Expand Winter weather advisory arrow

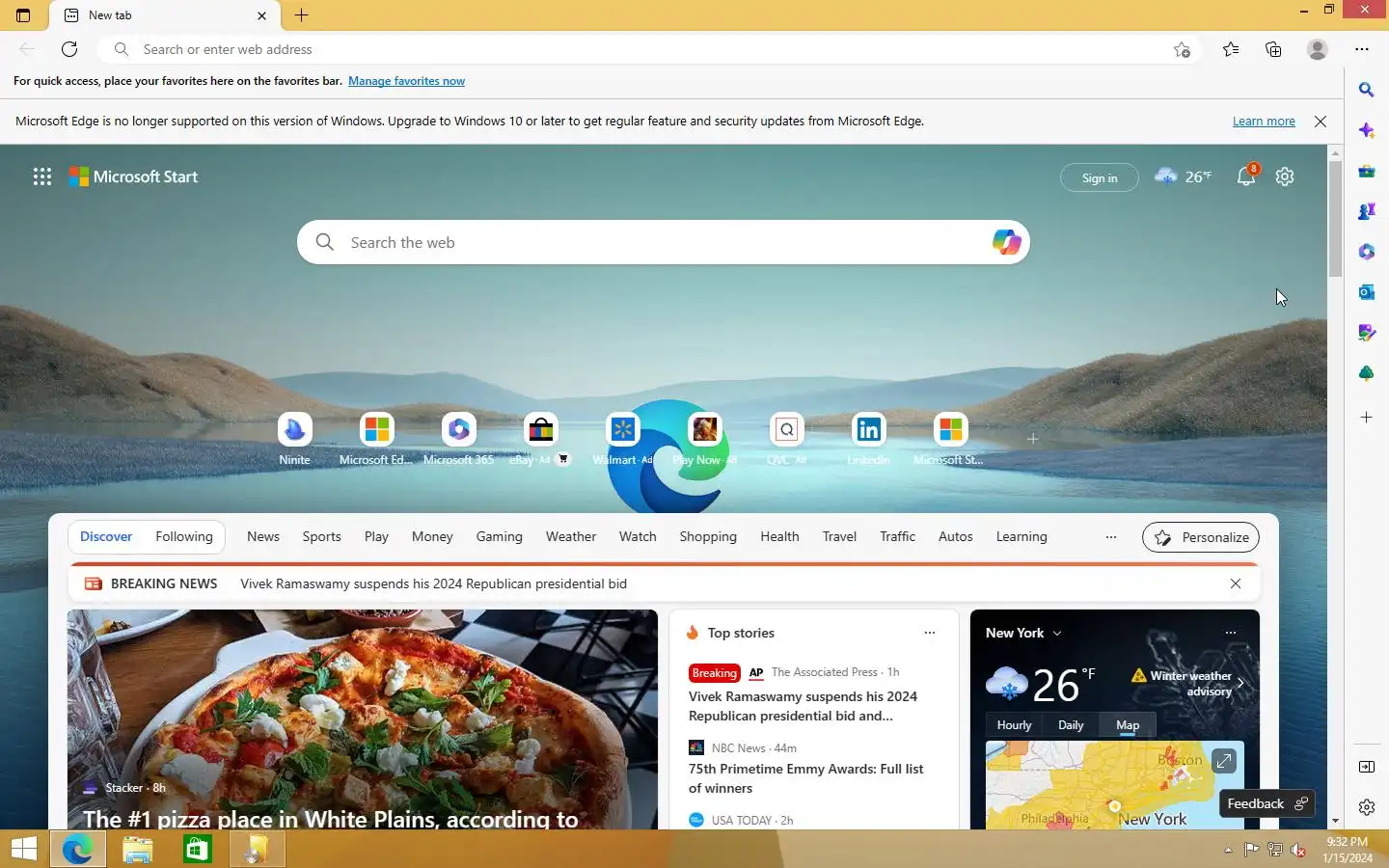1240,684
